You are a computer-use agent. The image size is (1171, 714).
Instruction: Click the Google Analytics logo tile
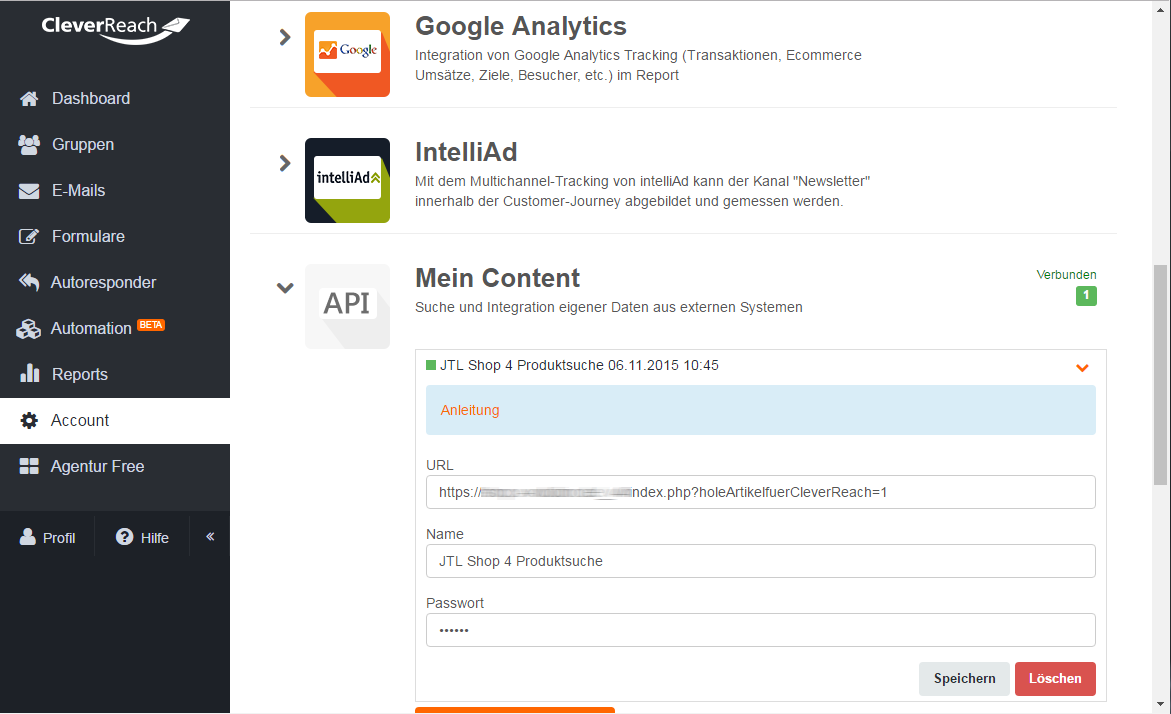(x=347, y=55)
